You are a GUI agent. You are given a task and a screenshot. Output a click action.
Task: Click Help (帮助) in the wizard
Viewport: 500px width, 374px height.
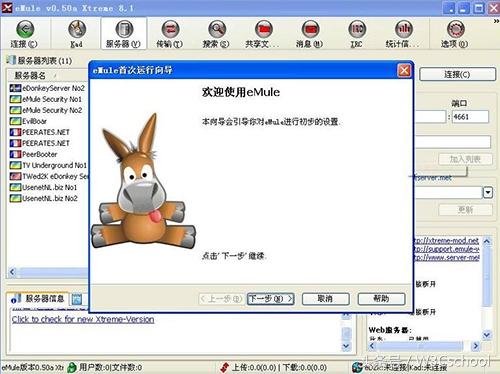click(x=381, y=299)
